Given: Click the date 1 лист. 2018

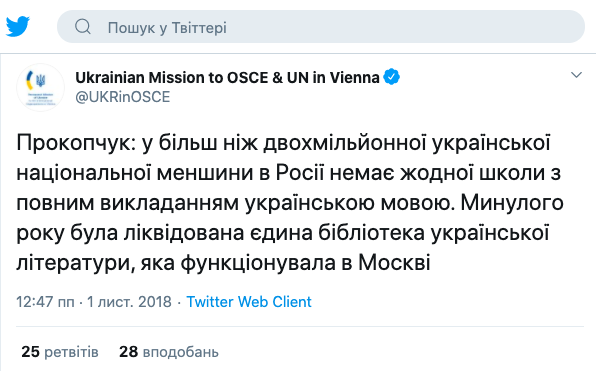Looking at the screenshot, I should 129,302.
